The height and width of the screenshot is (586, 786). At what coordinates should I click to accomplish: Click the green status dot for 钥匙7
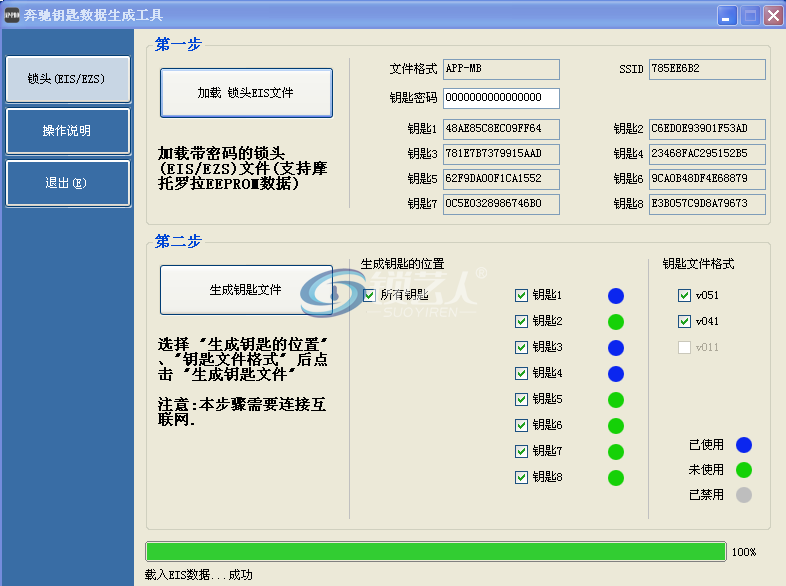click(x=616, y=452)
